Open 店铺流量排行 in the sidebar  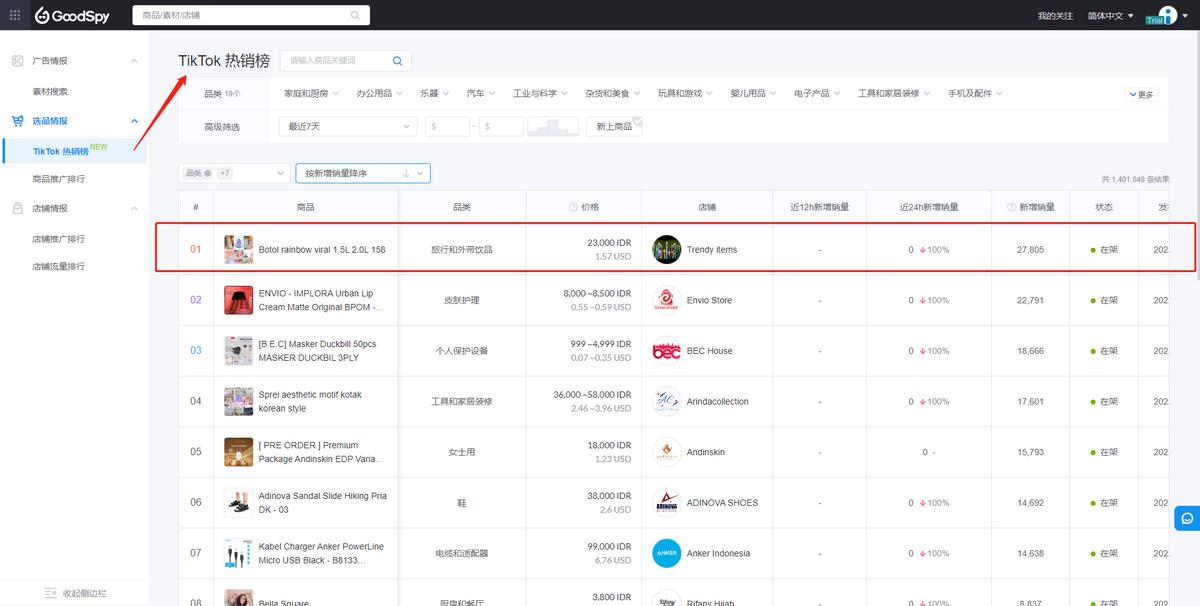pos(58,266)
